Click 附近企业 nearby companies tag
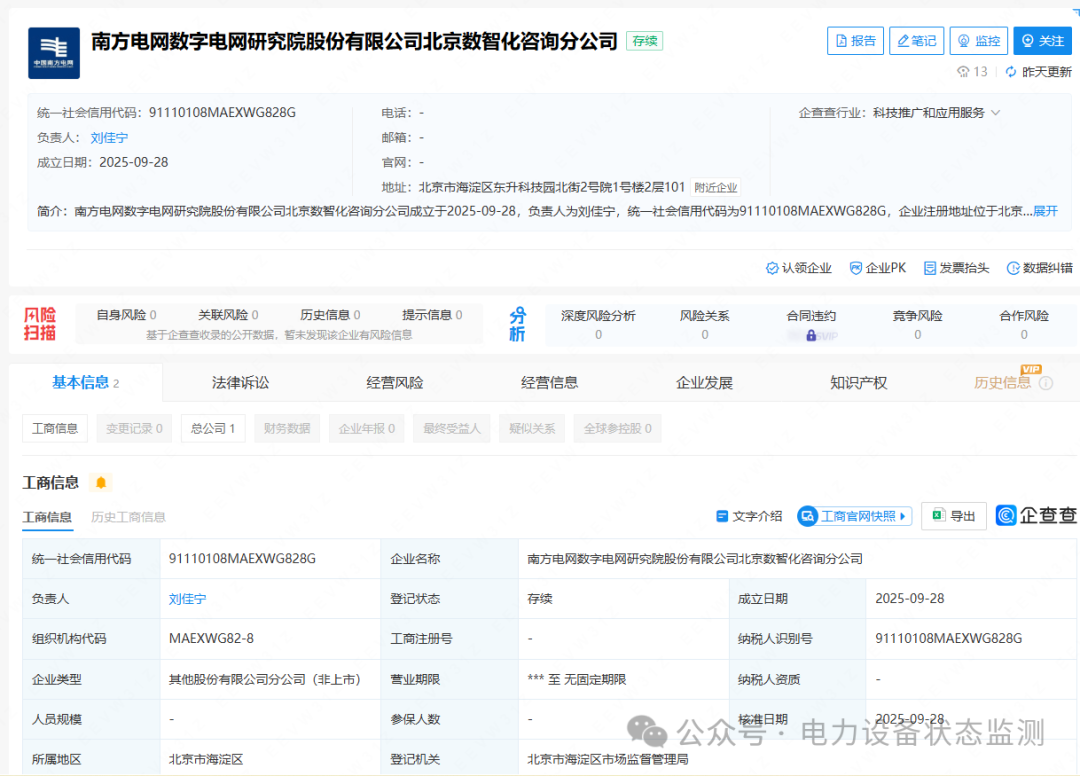The image size is (1080, 776). (715, 187)
